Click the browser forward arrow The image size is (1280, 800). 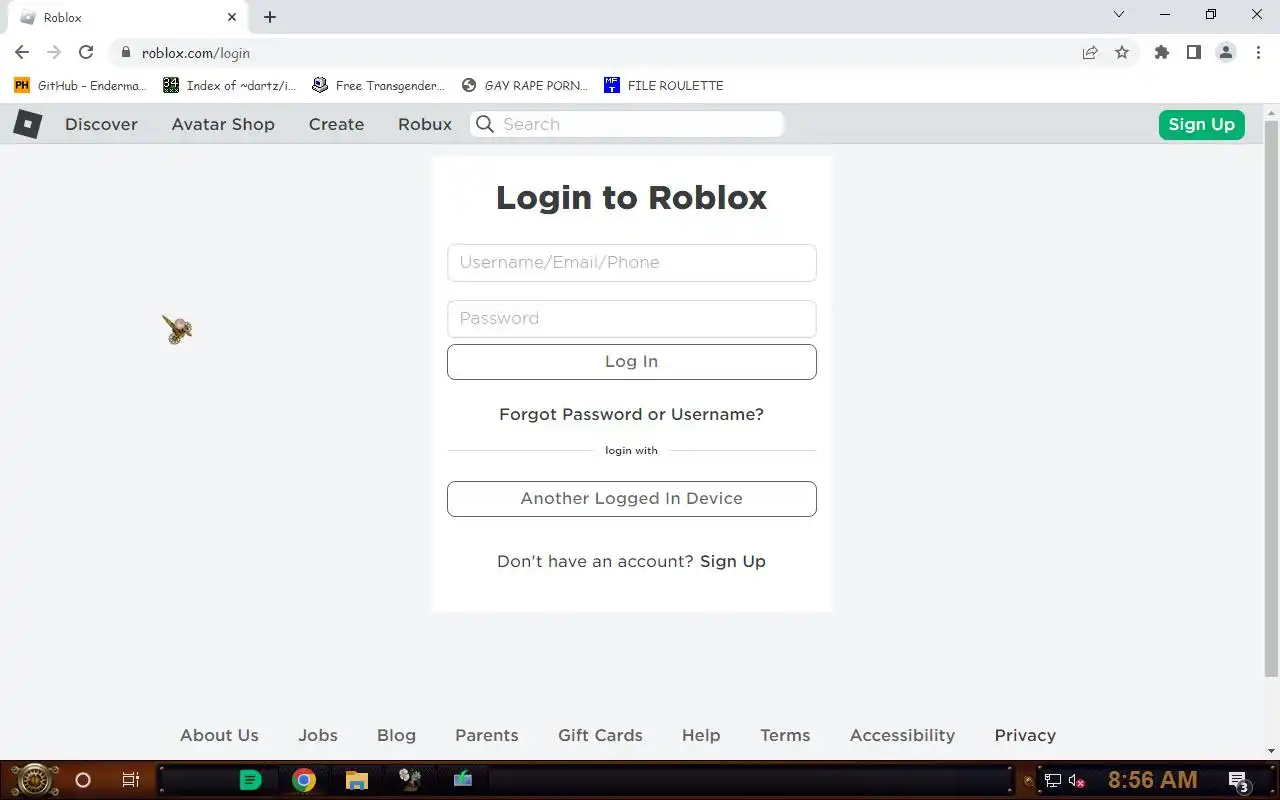(54, 53)
